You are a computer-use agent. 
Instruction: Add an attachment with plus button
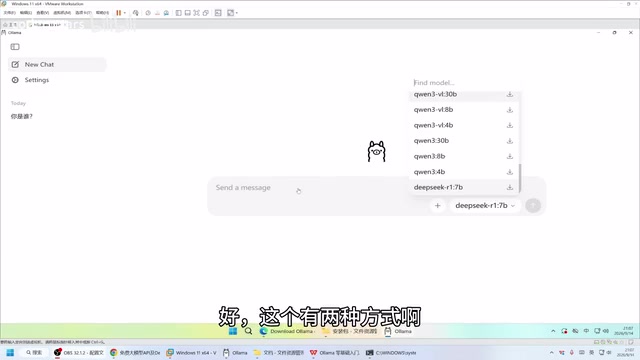[x=438, y=206]
